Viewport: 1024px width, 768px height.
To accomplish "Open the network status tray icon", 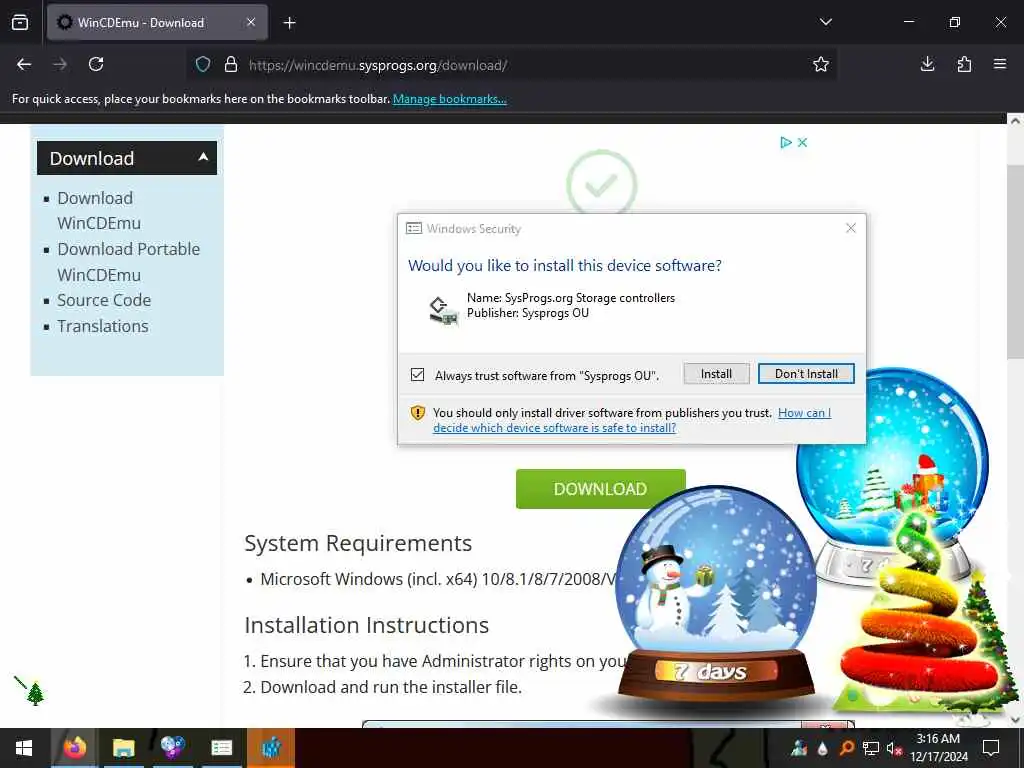I will tap(871, 748).
